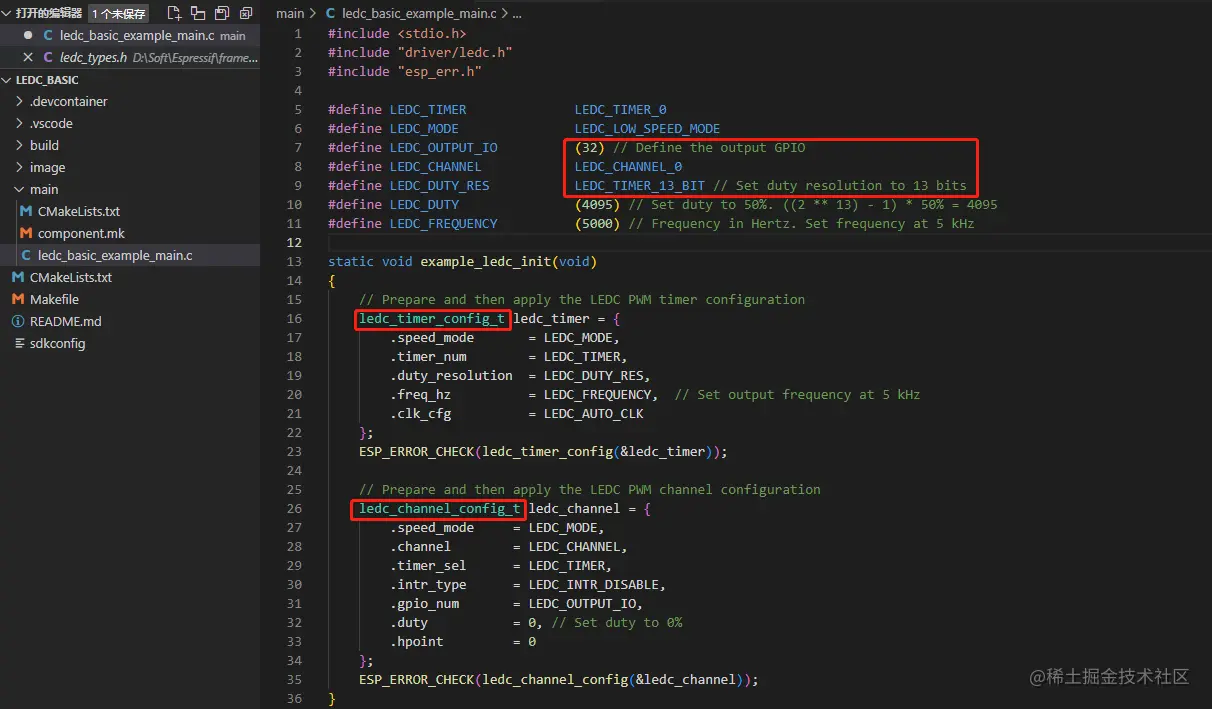
Task: Collapse the open editors section
Action: click(7, 13)
